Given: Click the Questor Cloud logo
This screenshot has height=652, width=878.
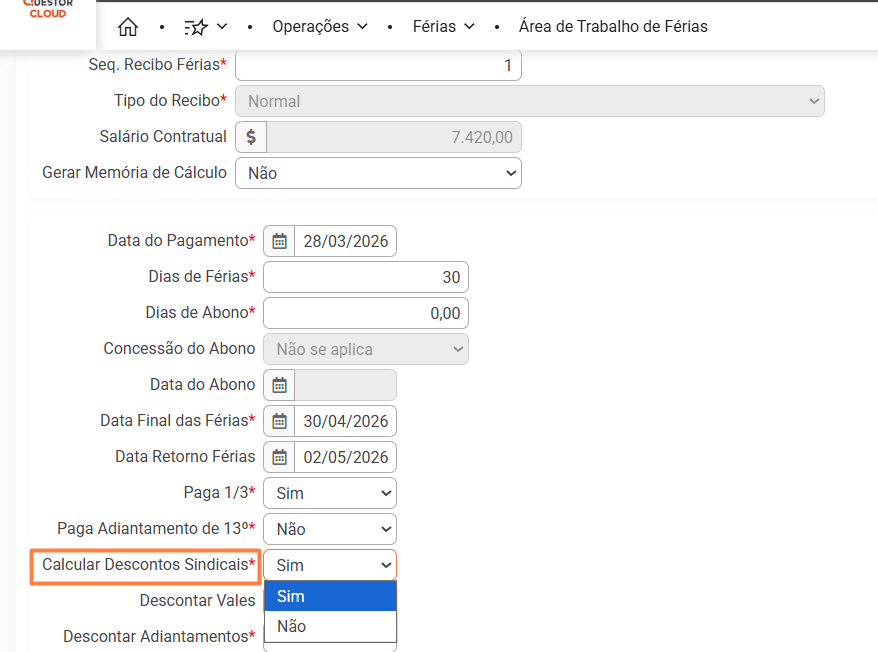Looking at the screenshot, I should pos(47,10).
